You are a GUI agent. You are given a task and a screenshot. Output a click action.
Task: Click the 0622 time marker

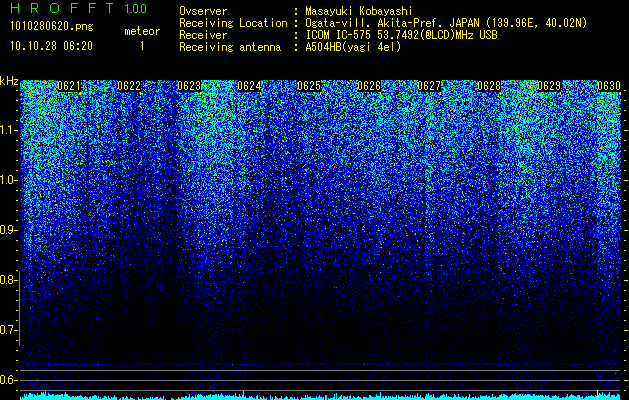click(129, 86)
